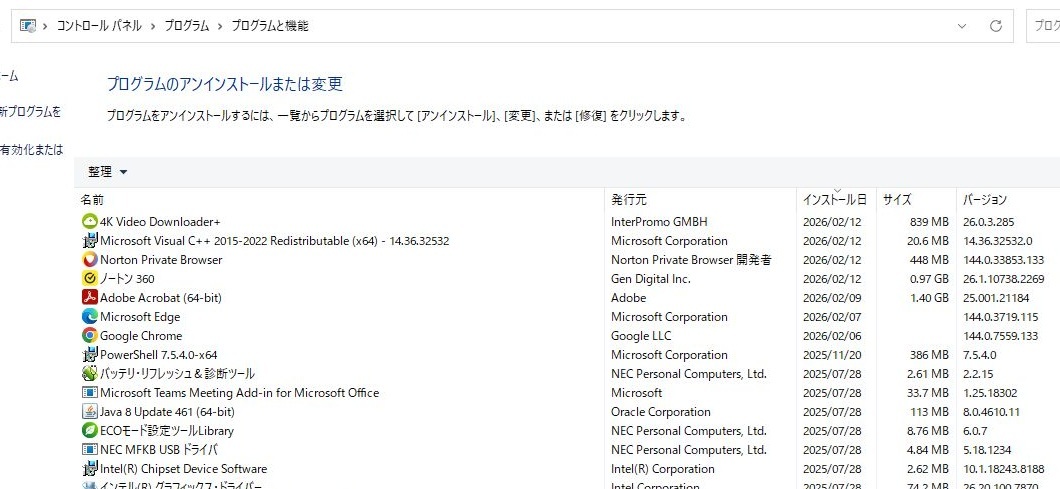Image resolution: width=1060 pixels, height=489 pixels.
Task: Click the ECOモード設定ツールLibrary icon
Action: [x=90, y=431]
